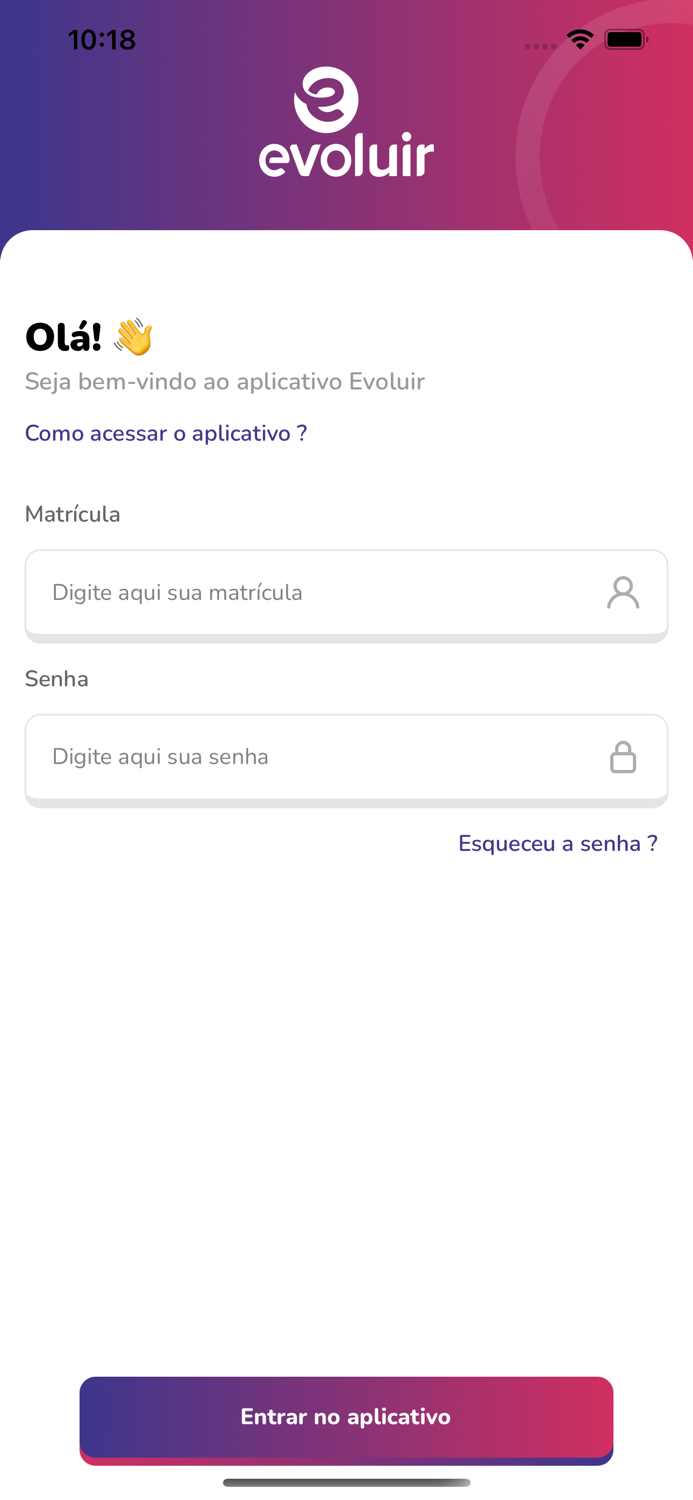The image size is (693, 1500).
Task: Tap the Wi-Fi status icon
Action: coord(579,39)
